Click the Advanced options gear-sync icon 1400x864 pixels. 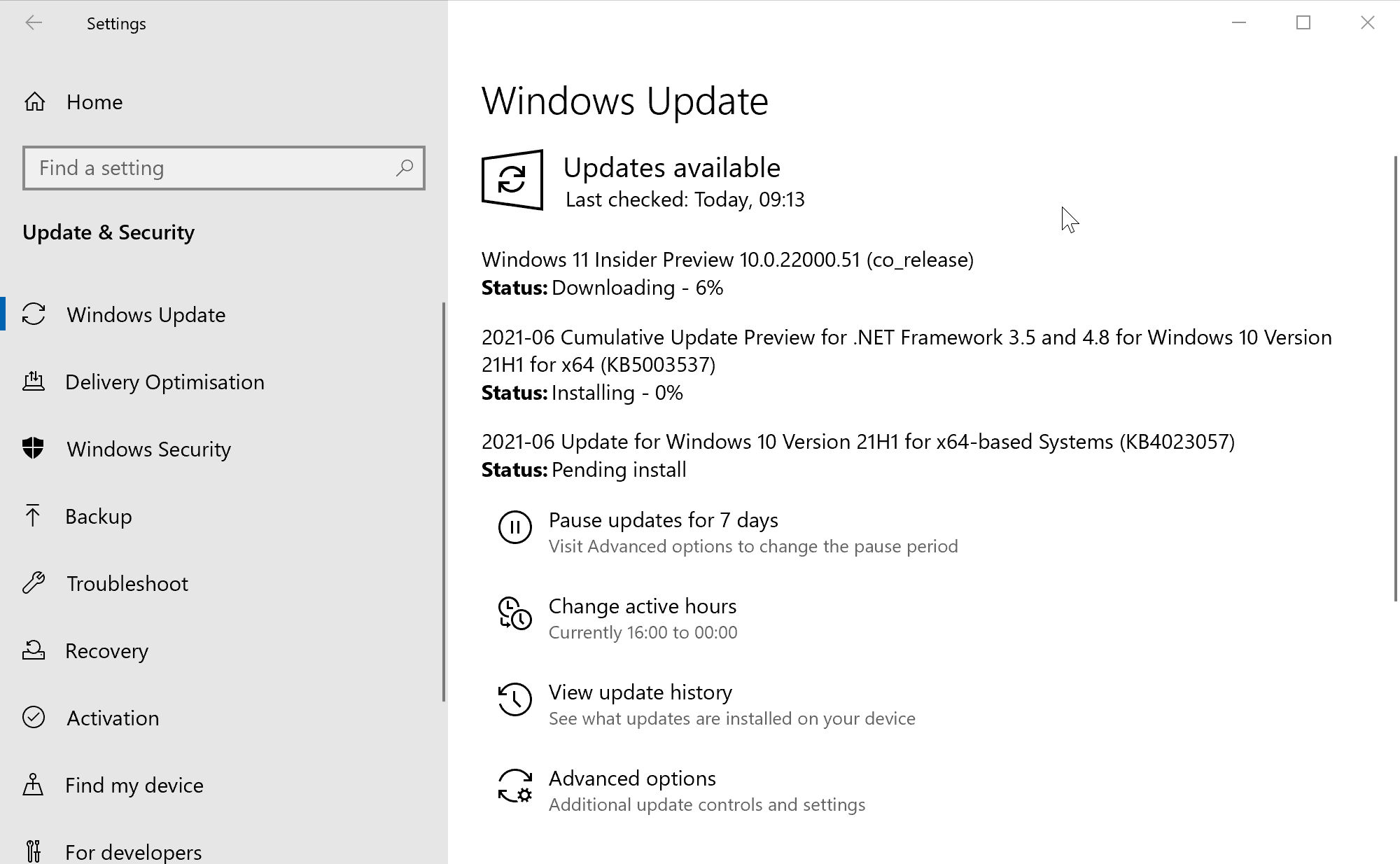(x=514, y=786)
